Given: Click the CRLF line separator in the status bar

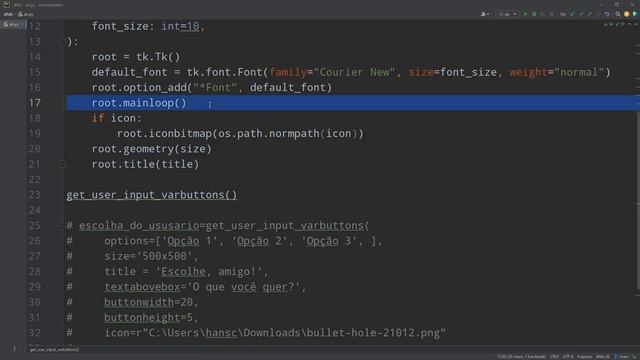Looking at the screenshot, I should (x=554, y=357).
